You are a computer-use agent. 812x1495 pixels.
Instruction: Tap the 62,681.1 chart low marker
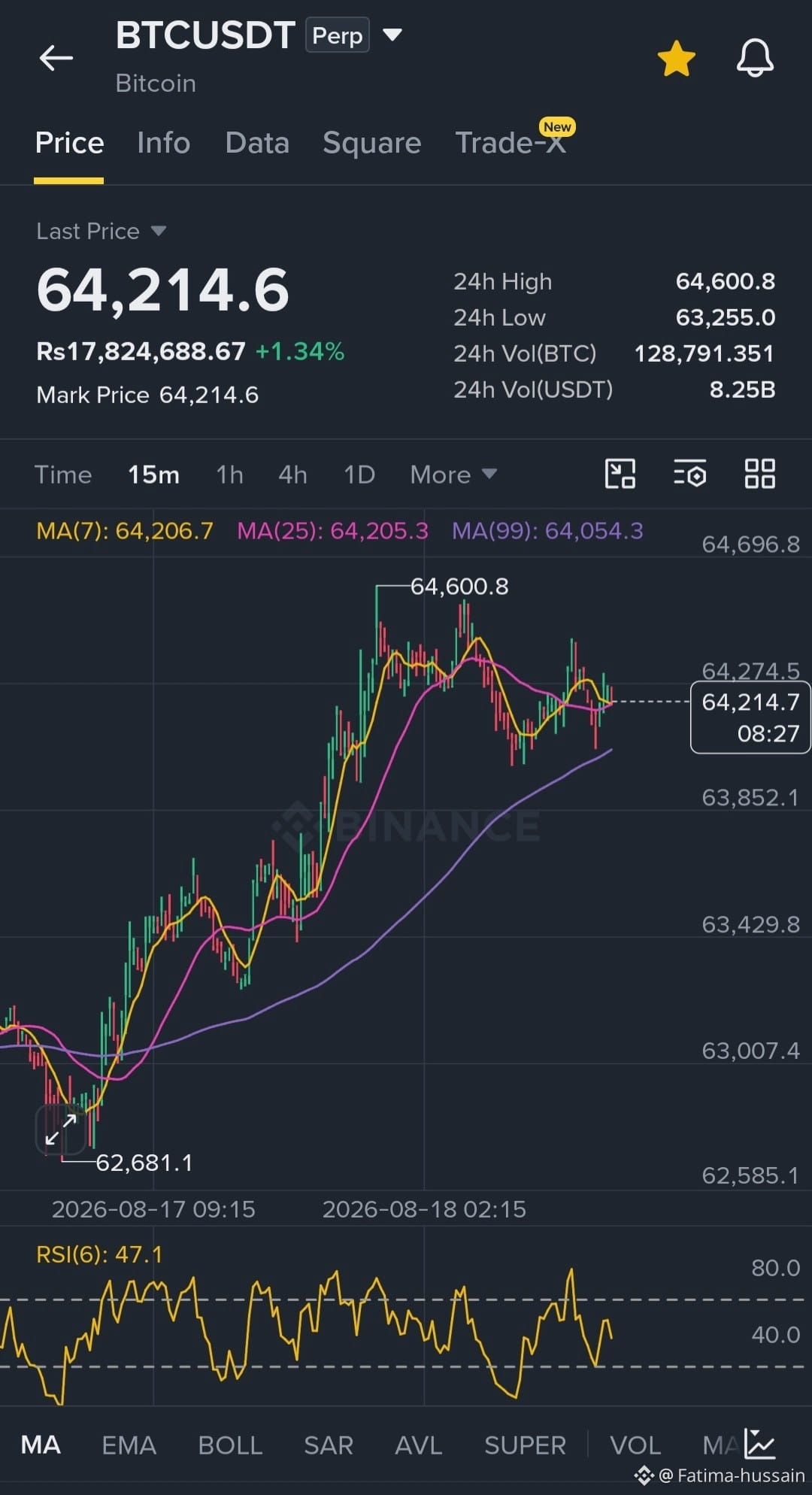[x=144, y=1163]
